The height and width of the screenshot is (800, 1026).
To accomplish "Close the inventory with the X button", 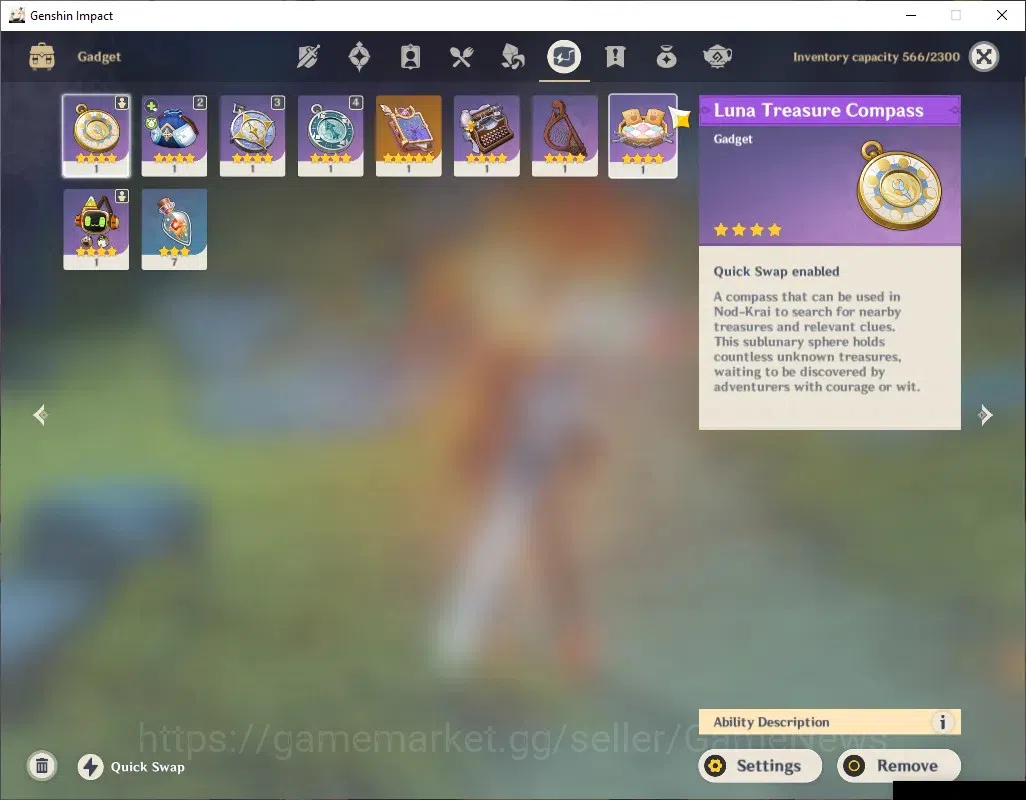I will coord(983,57).
